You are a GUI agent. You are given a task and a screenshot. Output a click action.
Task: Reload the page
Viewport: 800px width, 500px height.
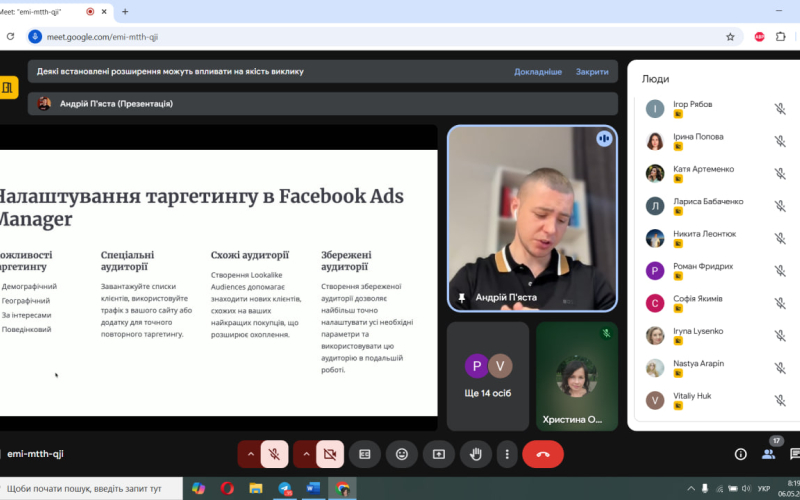pos(10,37)
